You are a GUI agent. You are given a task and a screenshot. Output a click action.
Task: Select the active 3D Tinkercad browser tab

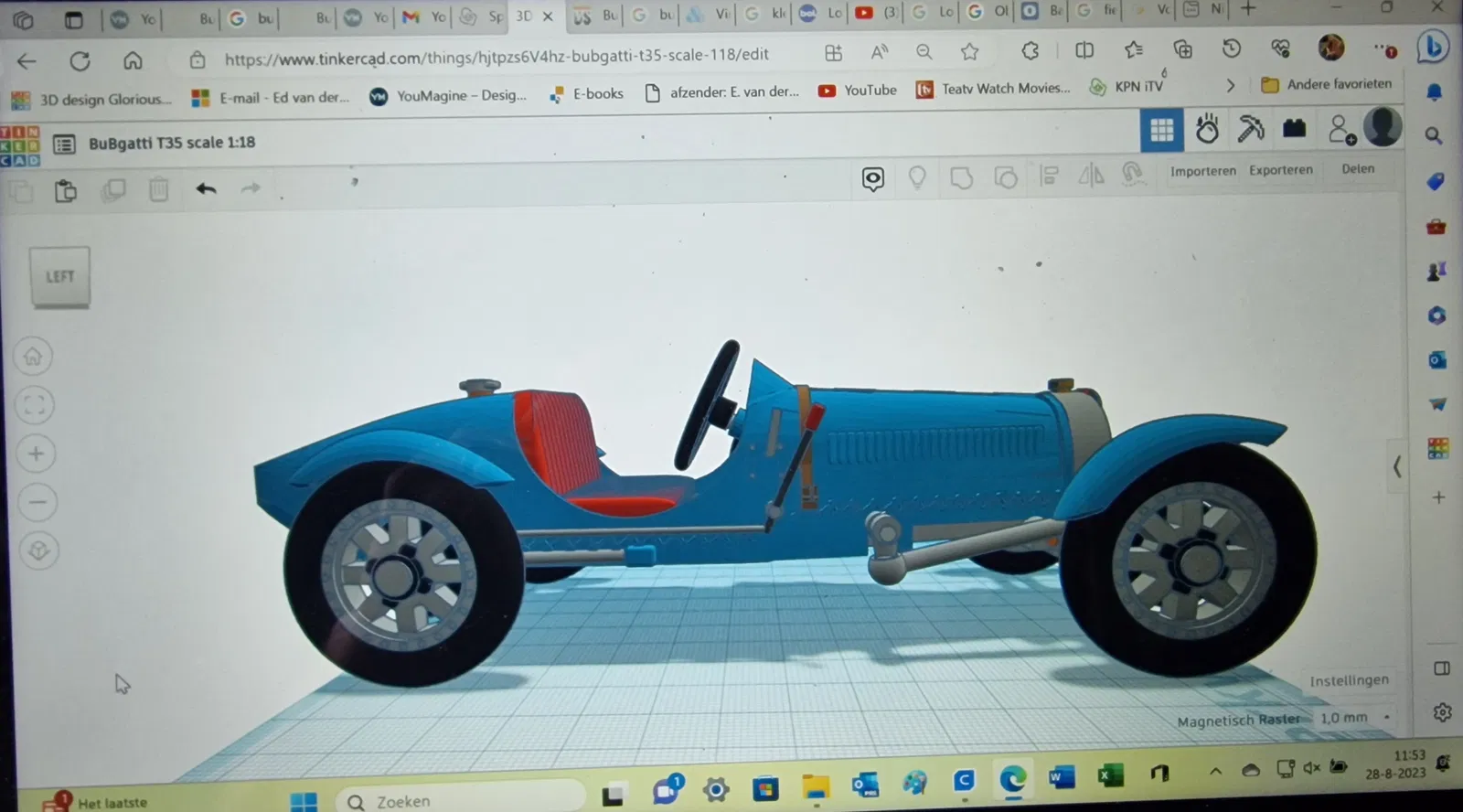(535, 16)
